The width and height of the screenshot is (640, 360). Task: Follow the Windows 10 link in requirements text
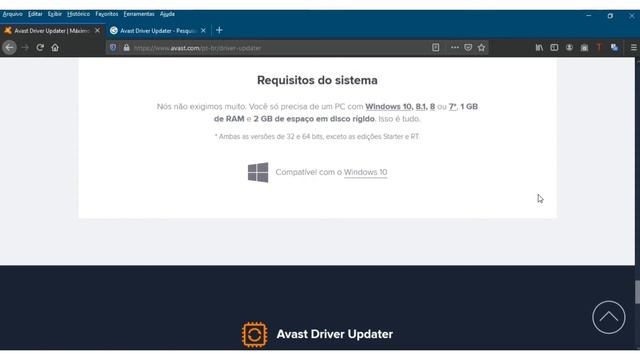point(389,107)
